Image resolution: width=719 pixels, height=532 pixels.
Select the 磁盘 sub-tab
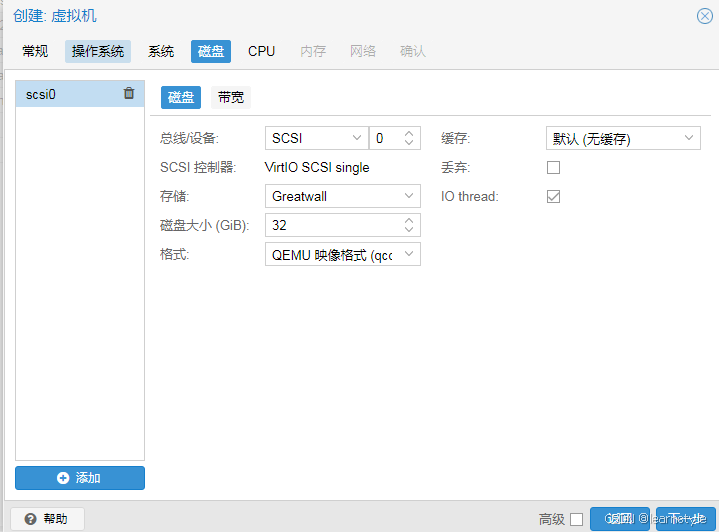(x=181, y=97)
